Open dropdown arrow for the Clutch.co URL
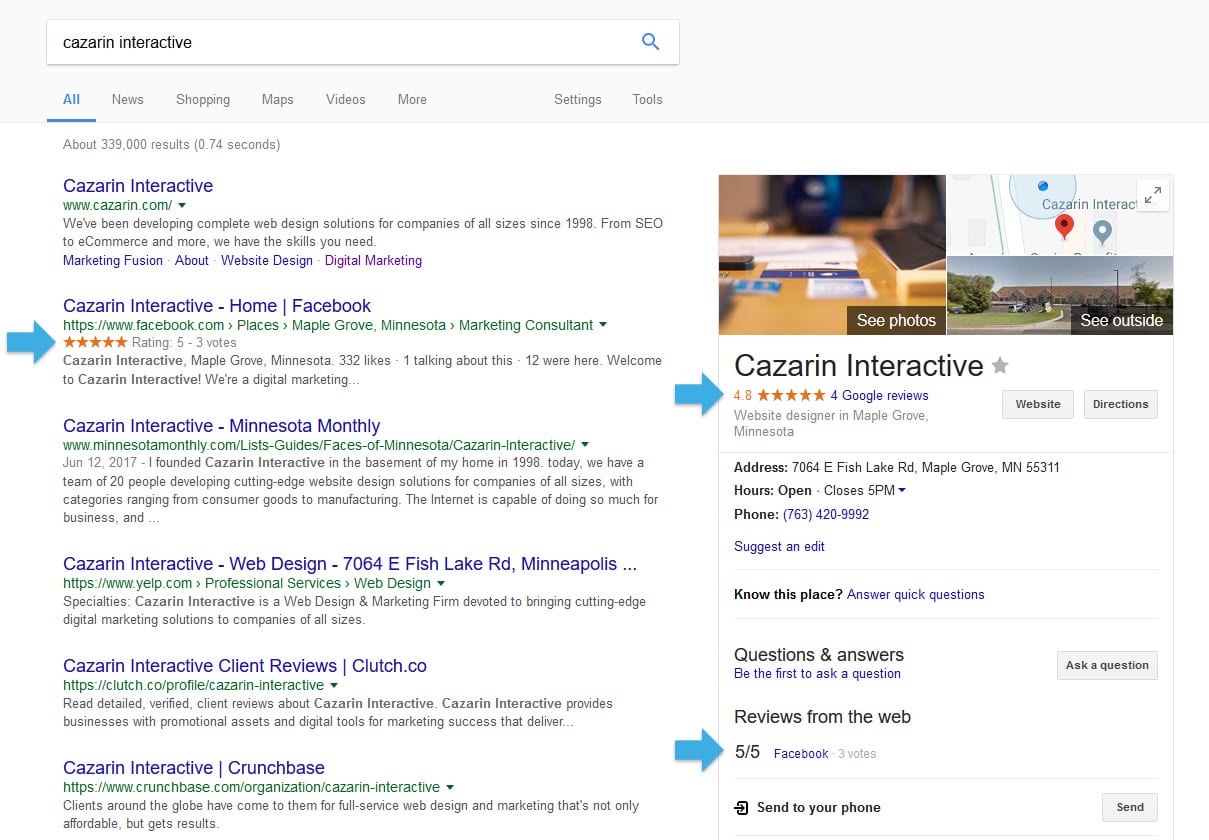The width and height of the screenshot is (1209, 840). point(333,685)
